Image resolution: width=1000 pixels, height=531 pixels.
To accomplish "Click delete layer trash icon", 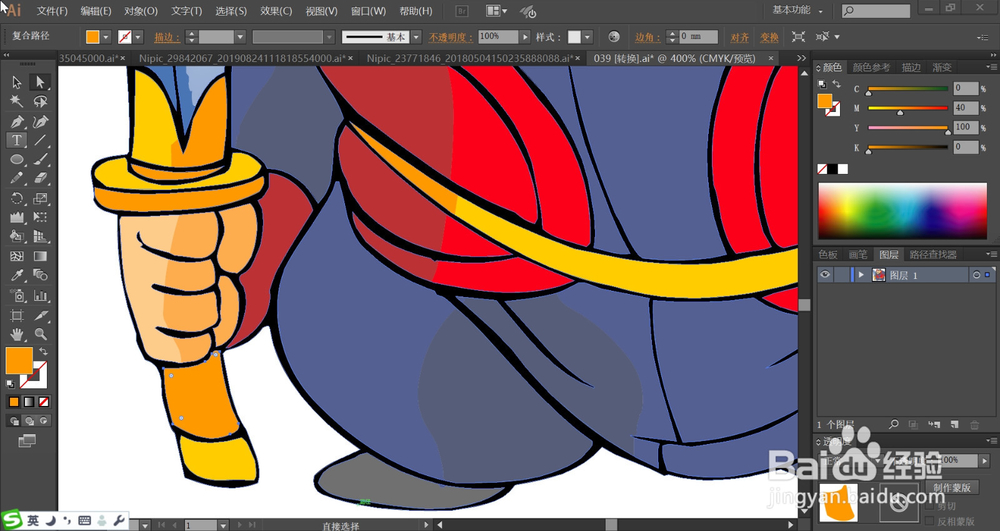I will (x=974, y=425).
